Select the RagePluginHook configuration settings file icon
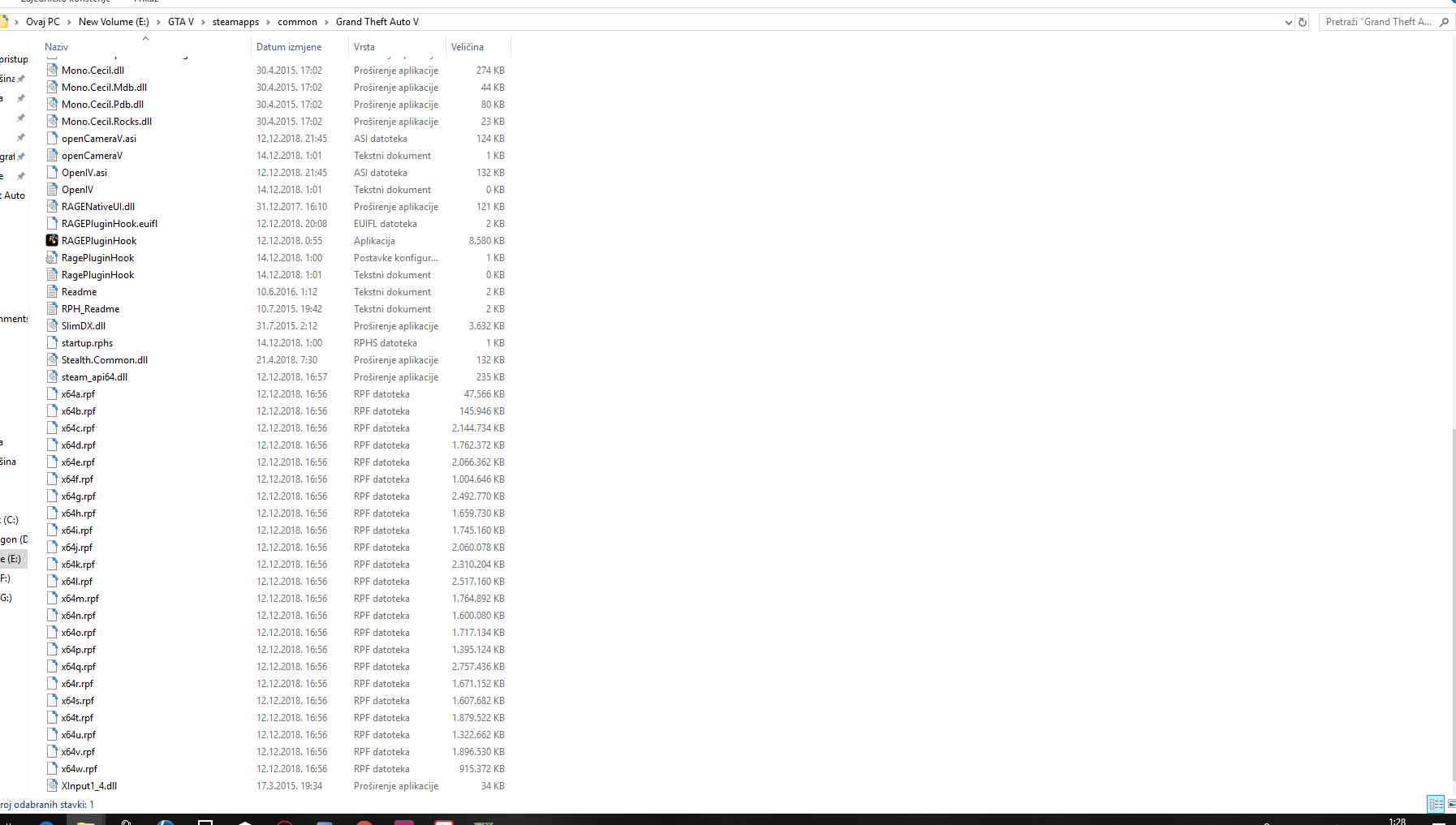Viewport: 1456px width, 825px height. coord(52,257)
